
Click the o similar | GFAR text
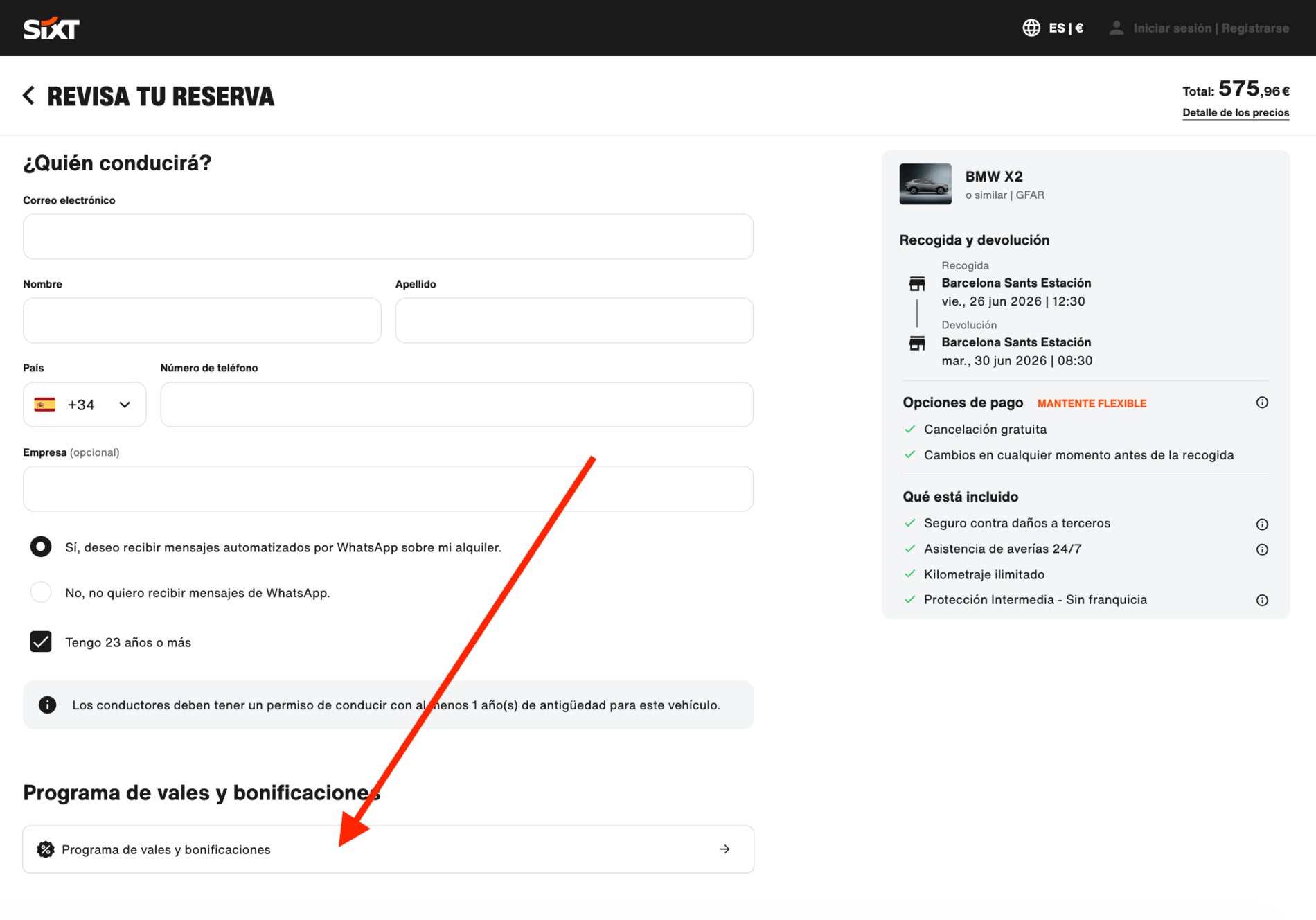(x=1004, y=195)
